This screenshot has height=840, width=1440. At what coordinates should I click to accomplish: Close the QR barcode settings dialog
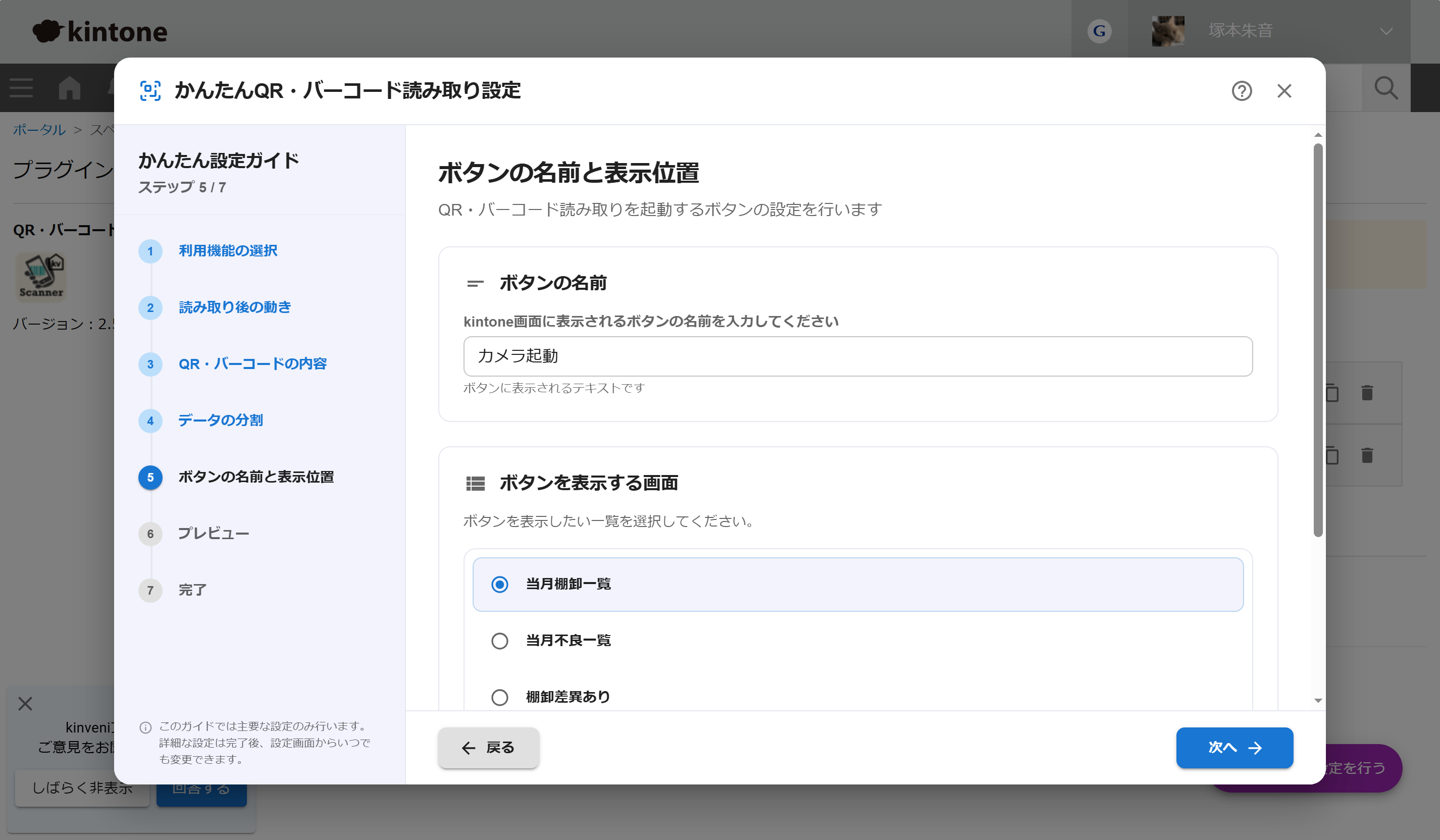click(x=1284, y=91)
